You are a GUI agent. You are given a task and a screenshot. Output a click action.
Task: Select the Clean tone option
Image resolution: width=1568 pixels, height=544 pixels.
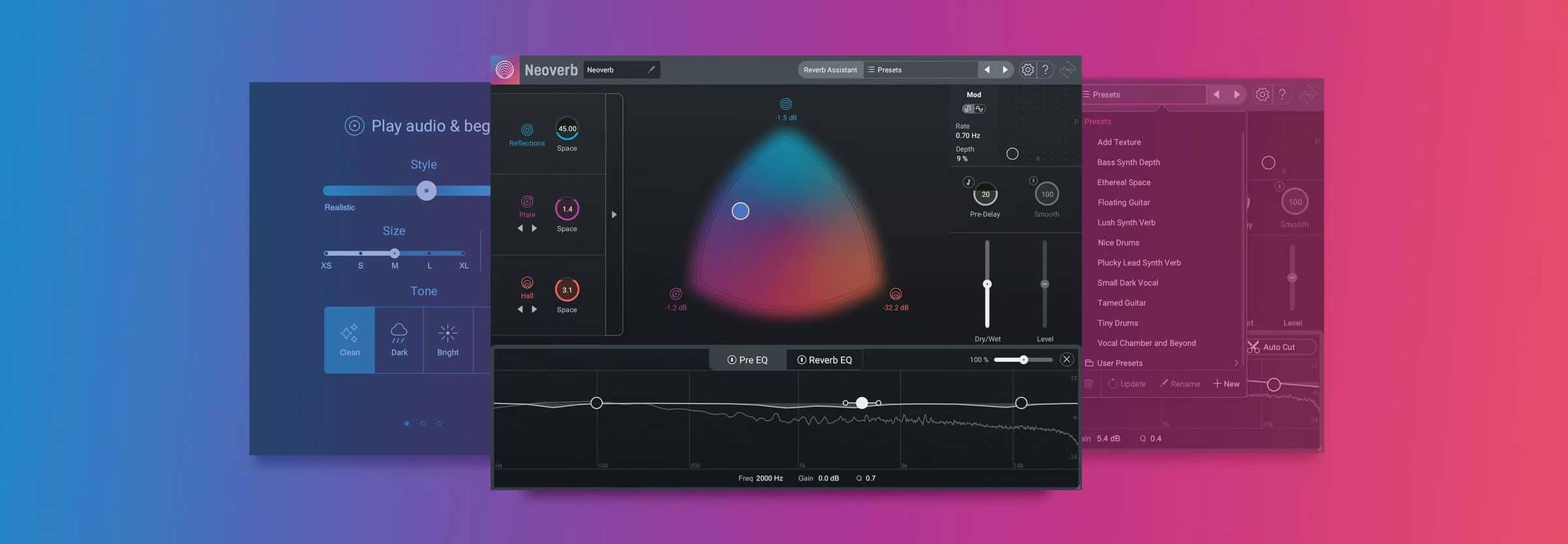coord(350,340)
